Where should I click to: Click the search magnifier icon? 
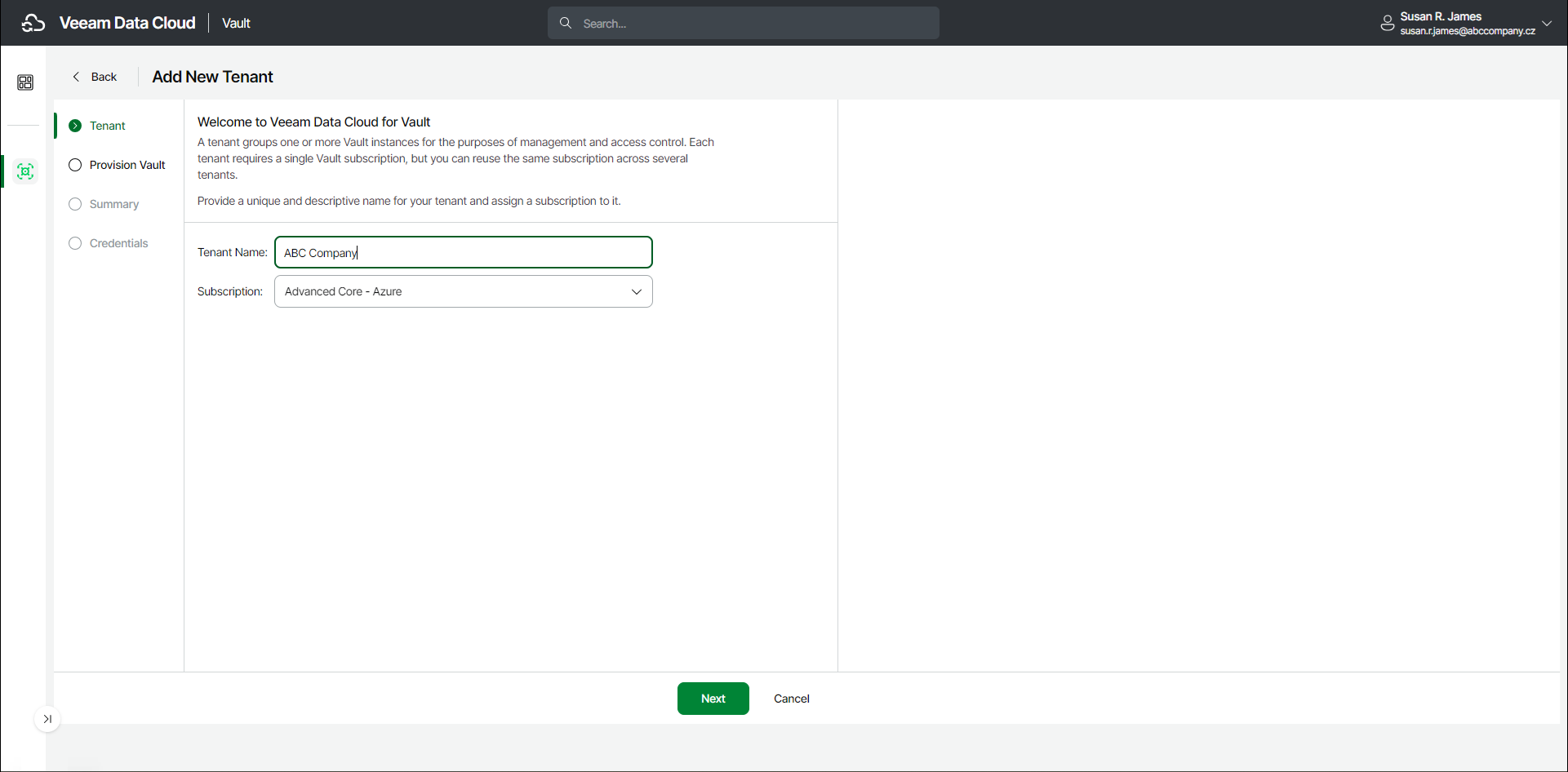point(566,23)
